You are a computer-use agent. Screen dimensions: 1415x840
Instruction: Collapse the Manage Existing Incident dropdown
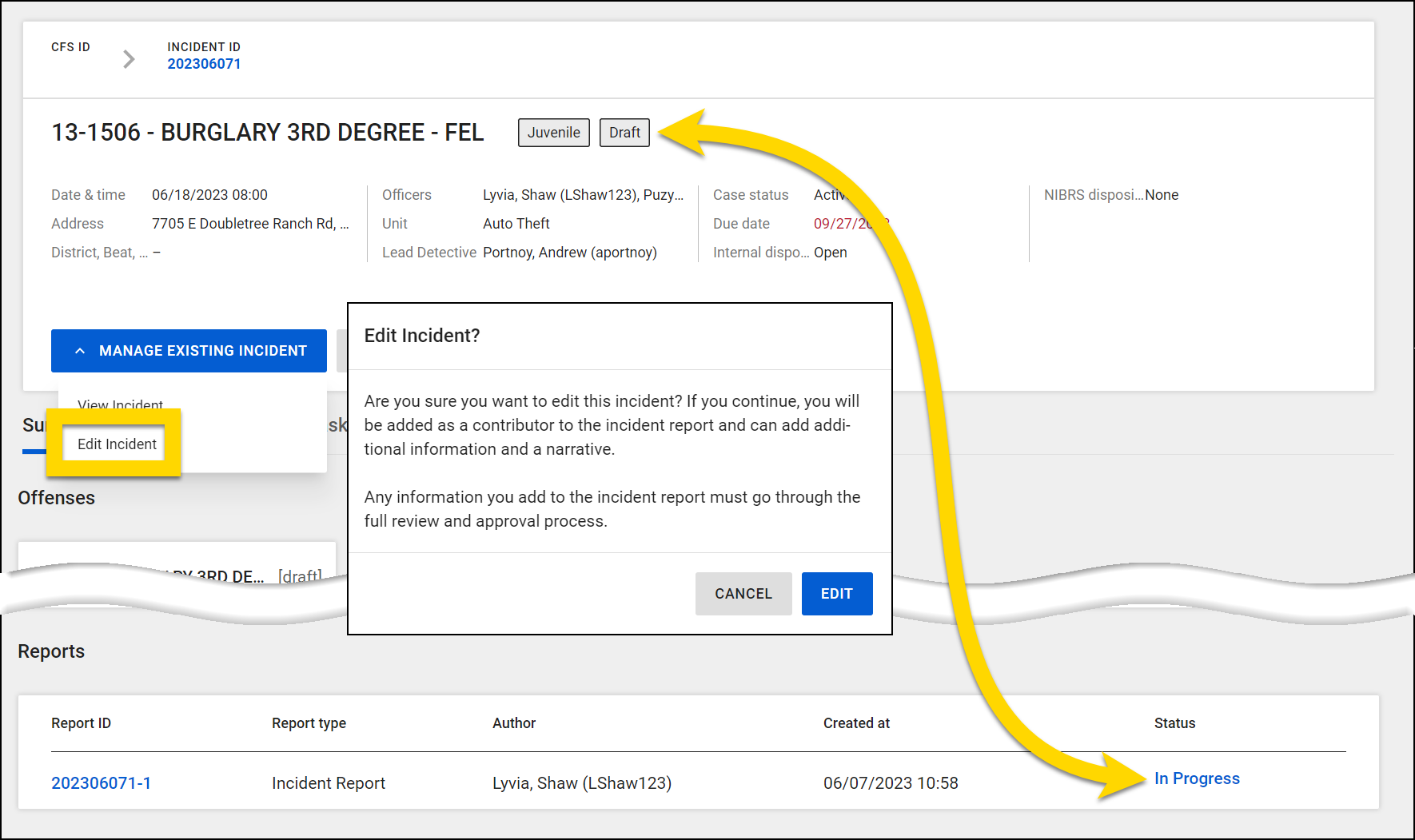point(189,350)
